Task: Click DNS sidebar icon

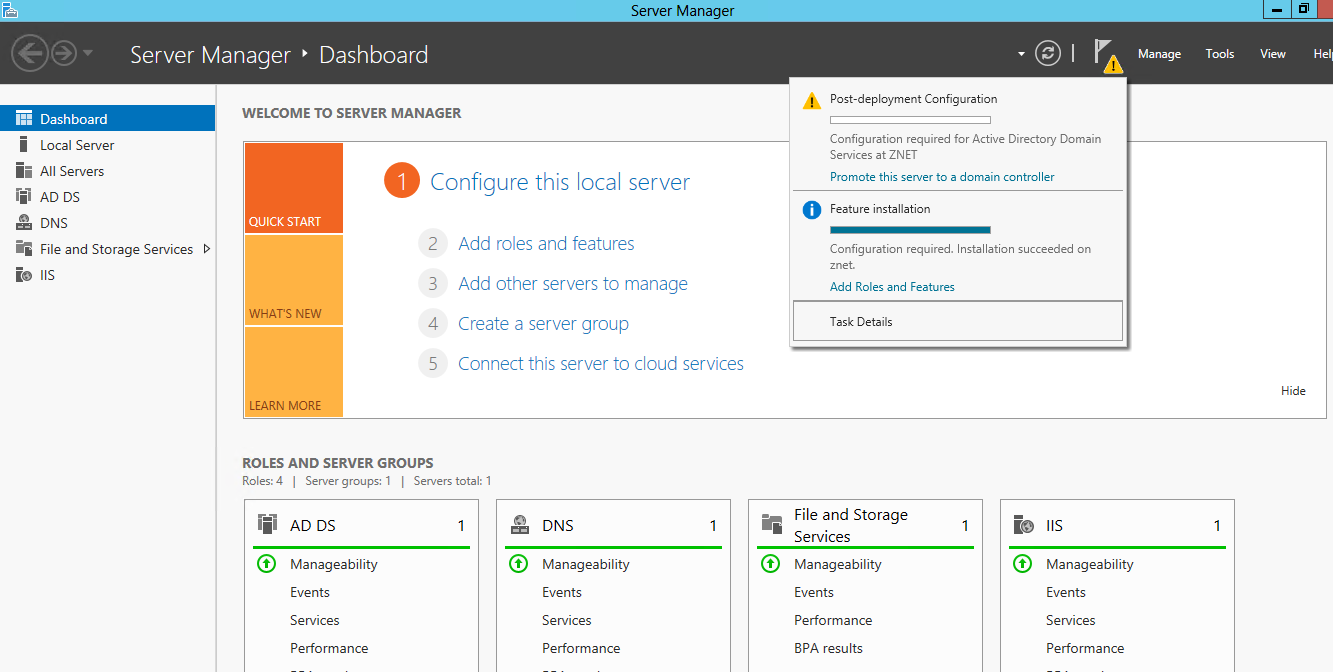Action: click(x=24, y=223)
